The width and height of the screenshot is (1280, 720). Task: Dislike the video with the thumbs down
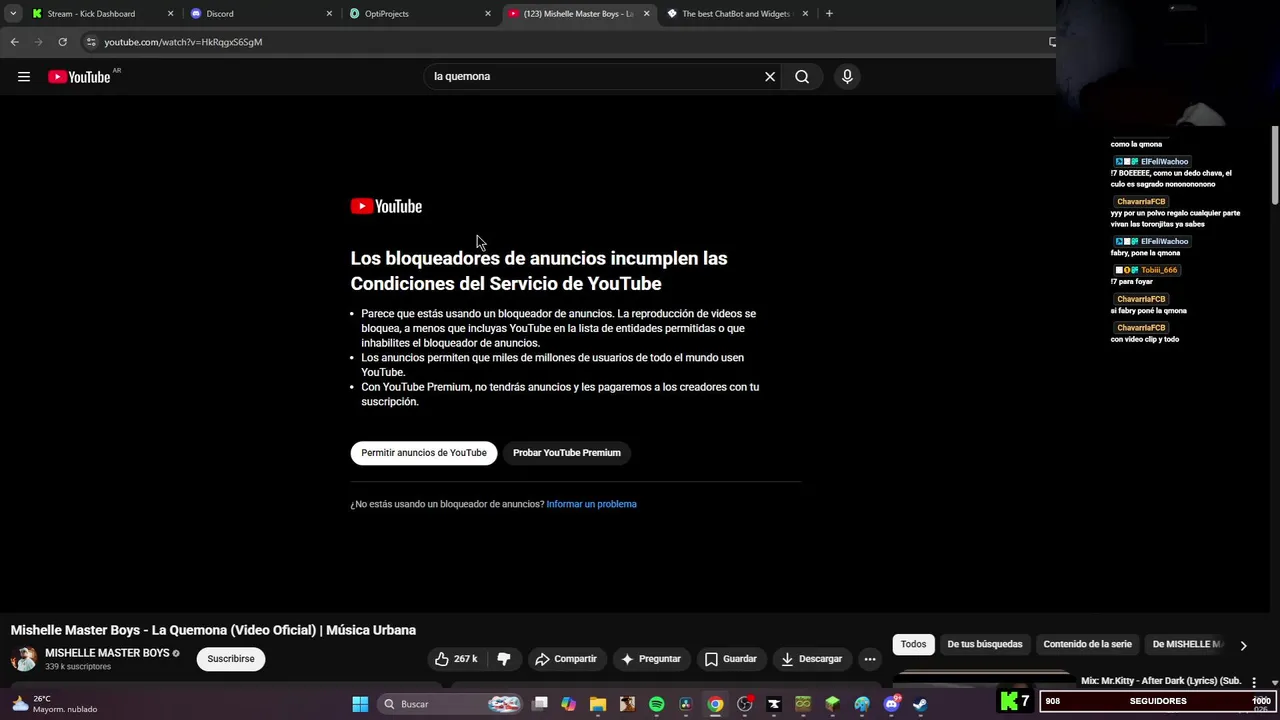click(504, 659)
